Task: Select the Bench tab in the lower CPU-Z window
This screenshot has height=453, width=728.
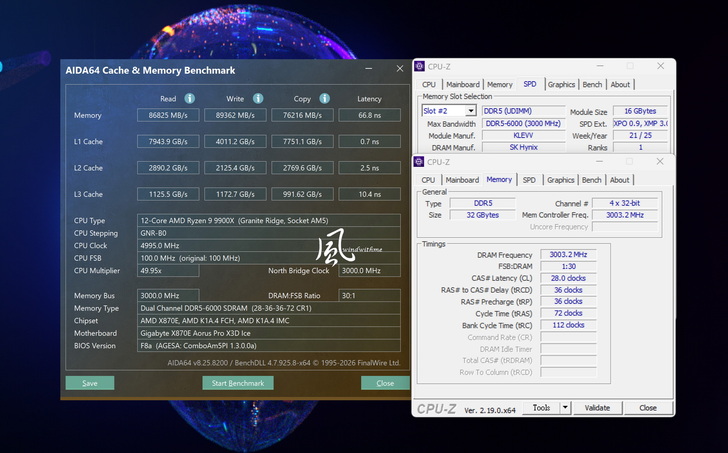Action: (x=592, y=180)
